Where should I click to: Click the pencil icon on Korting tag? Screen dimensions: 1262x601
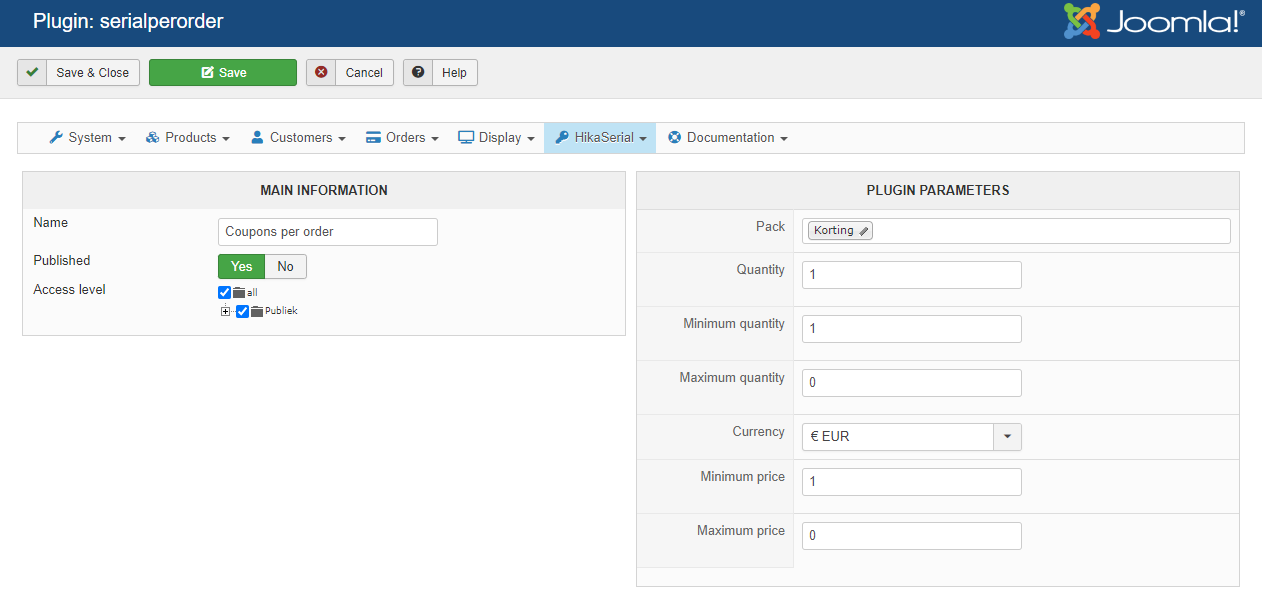tap(864, 231)
